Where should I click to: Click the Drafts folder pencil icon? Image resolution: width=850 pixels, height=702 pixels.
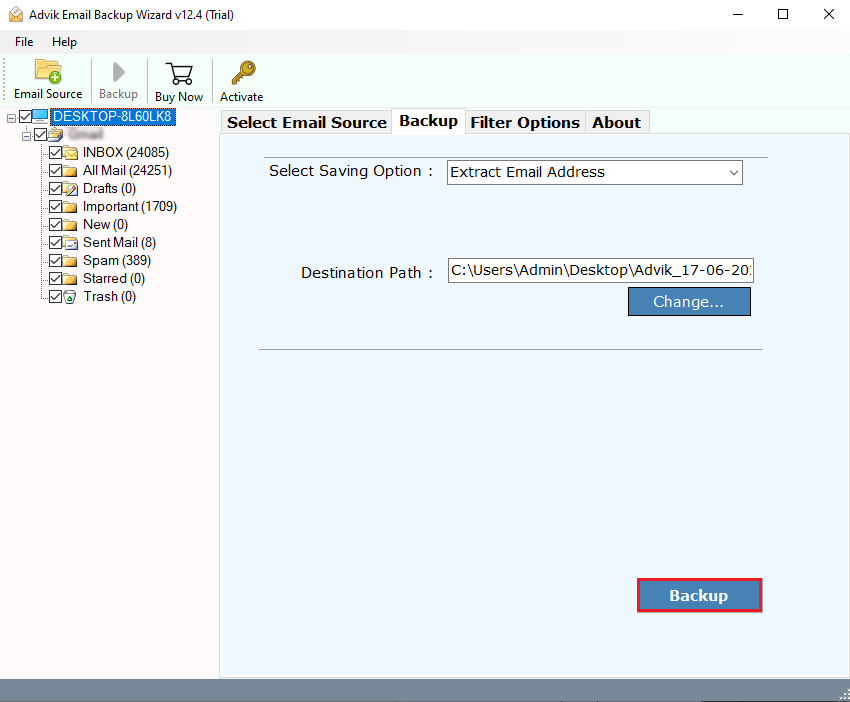(x=70, y=189)
